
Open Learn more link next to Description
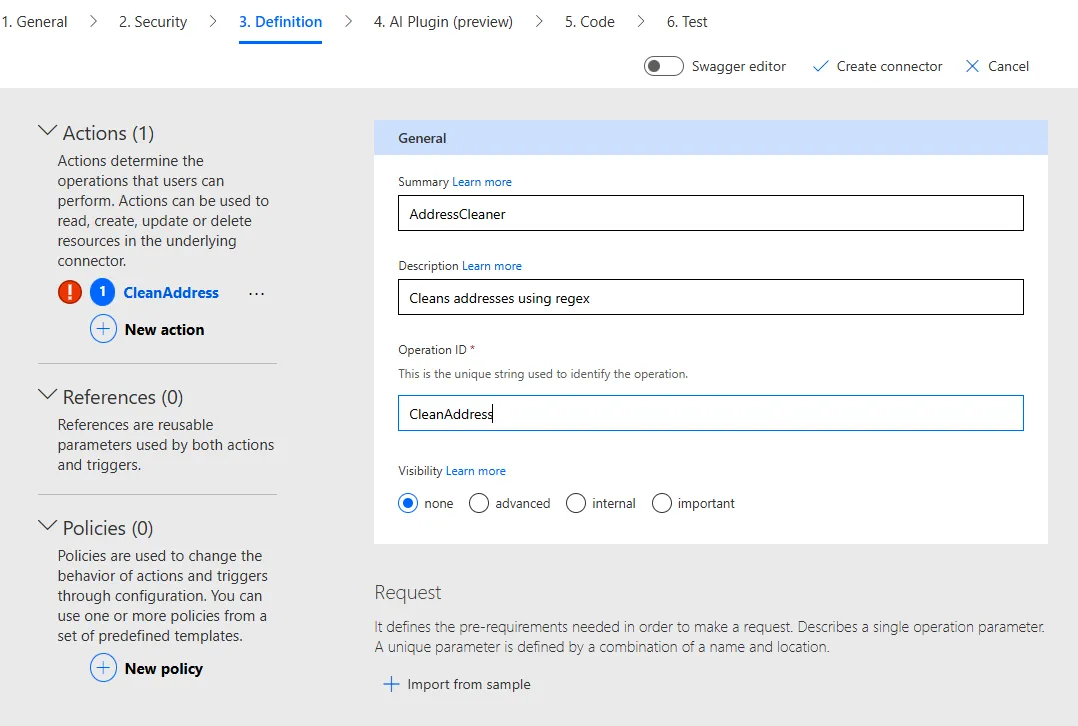click(x=492, y=266)
